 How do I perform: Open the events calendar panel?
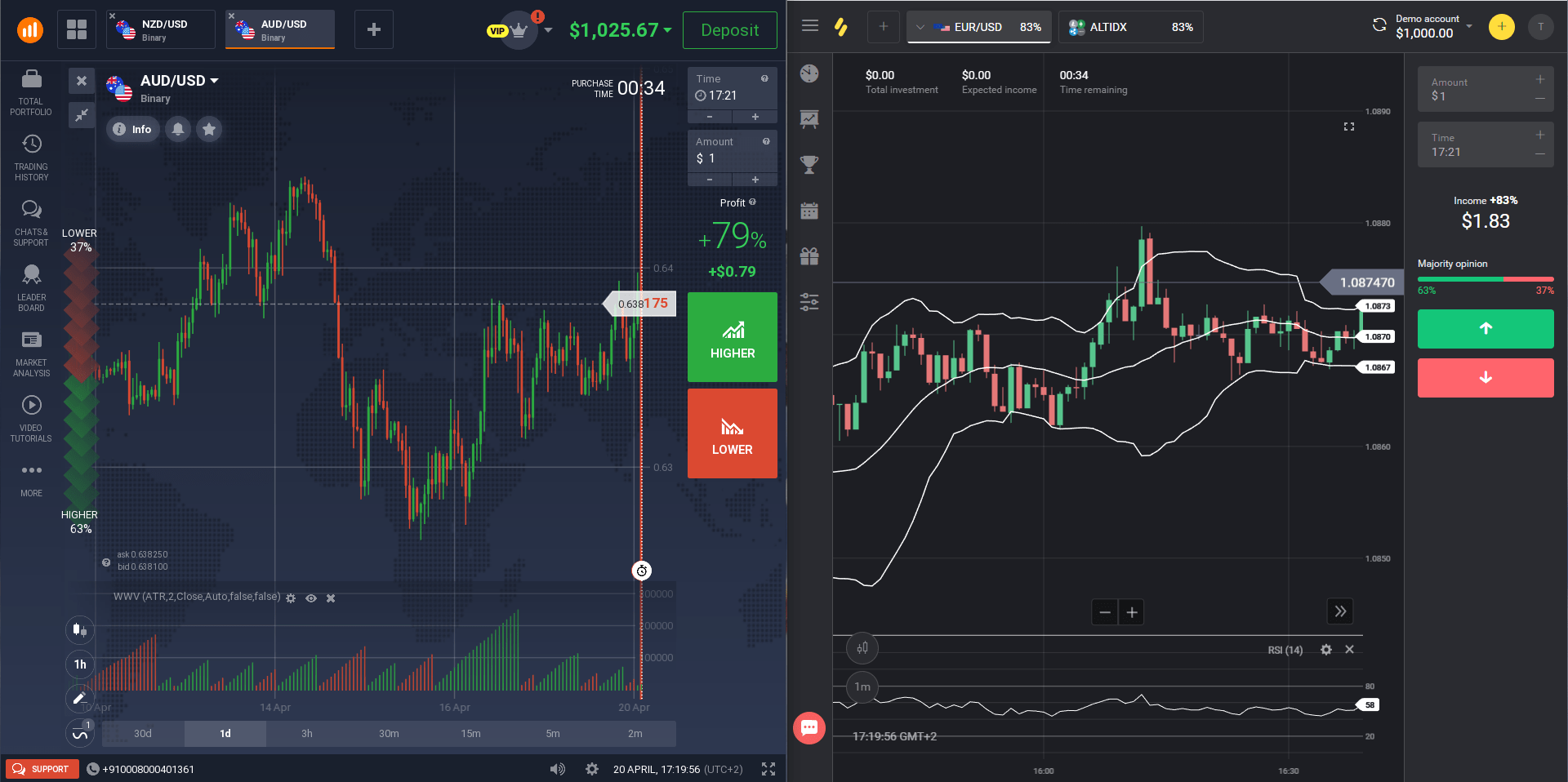click(808, 210)
